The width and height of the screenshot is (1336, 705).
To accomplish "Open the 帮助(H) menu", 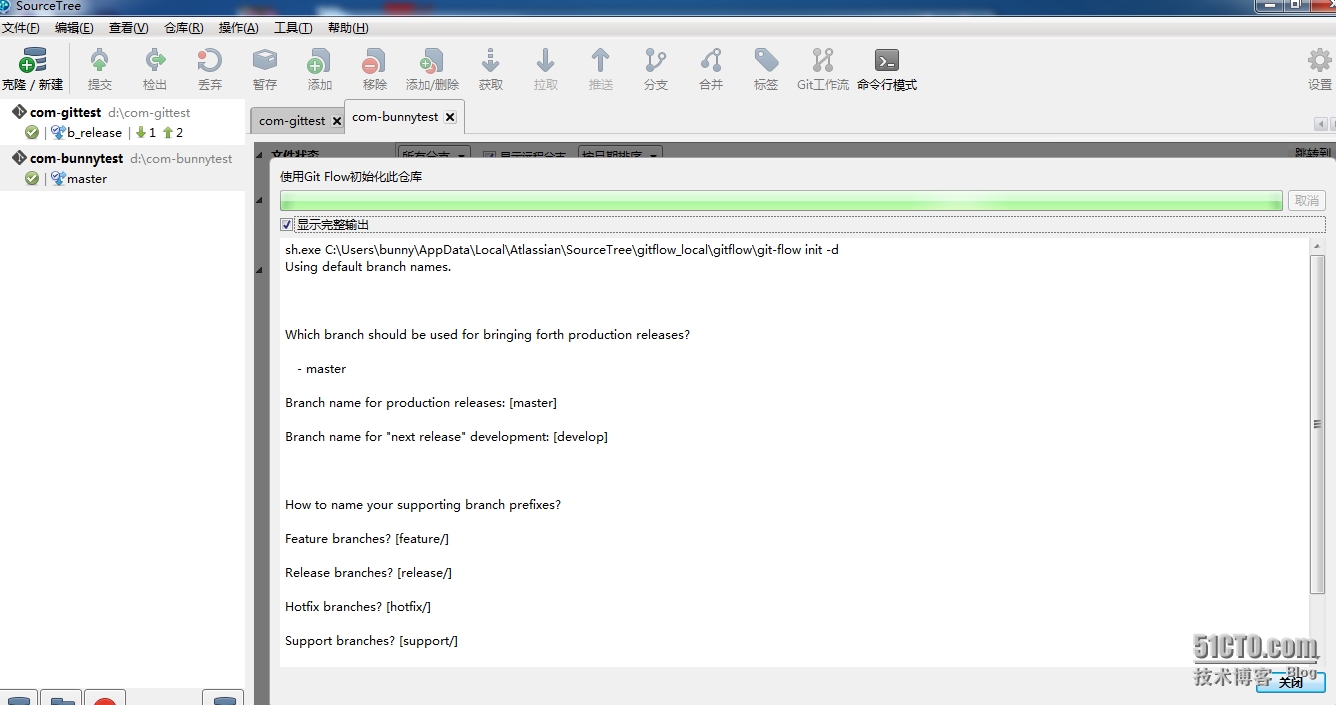I will click(x=348, y=28).
